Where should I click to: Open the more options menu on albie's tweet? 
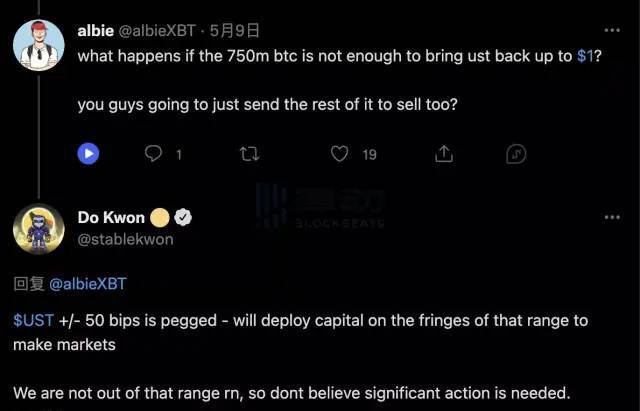point(614,31)
